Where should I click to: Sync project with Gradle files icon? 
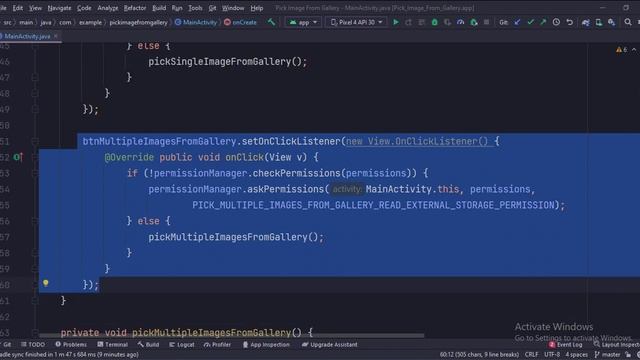[x=586, y=22]
